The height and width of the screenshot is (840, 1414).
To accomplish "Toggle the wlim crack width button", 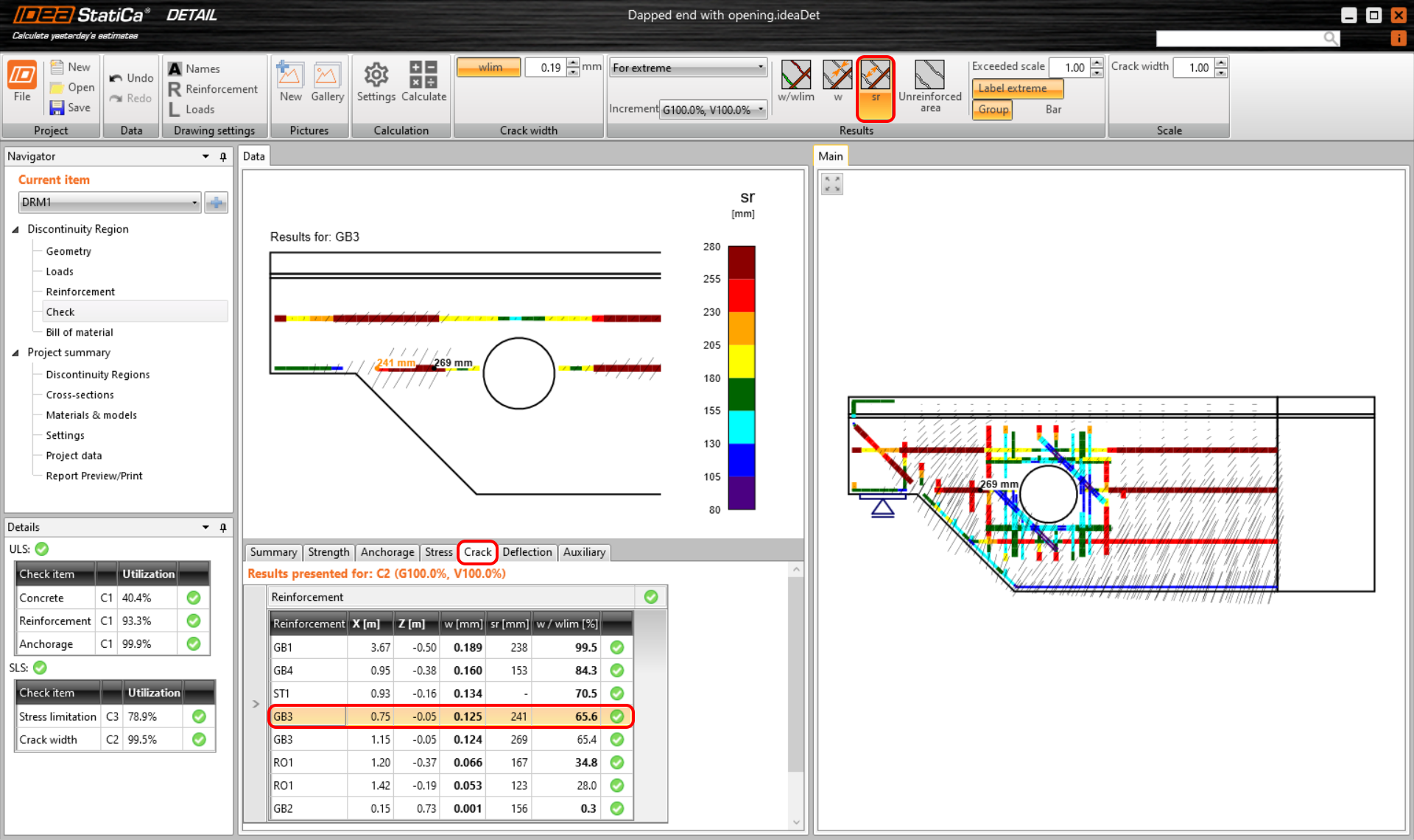I will [x=489, y=68].
